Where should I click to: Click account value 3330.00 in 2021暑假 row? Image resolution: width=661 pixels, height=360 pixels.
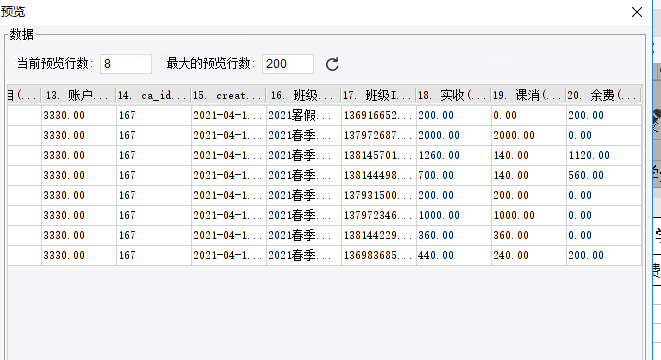(79, 116)
